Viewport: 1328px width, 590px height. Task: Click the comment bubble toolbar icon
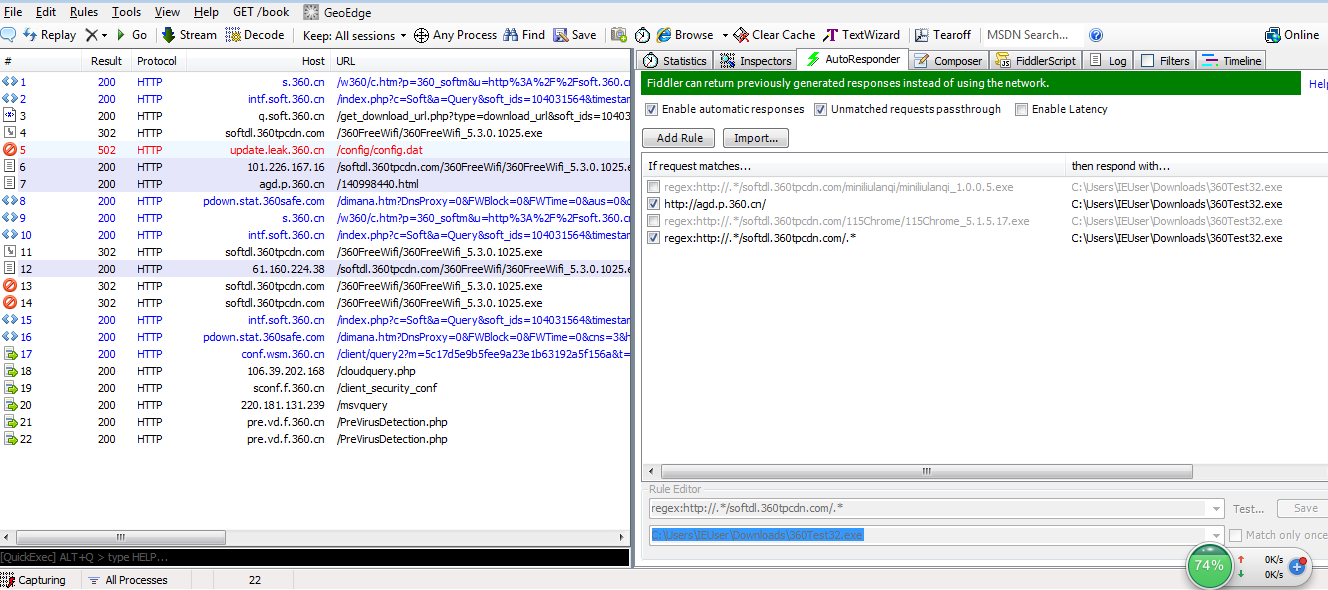click(8, 35)
